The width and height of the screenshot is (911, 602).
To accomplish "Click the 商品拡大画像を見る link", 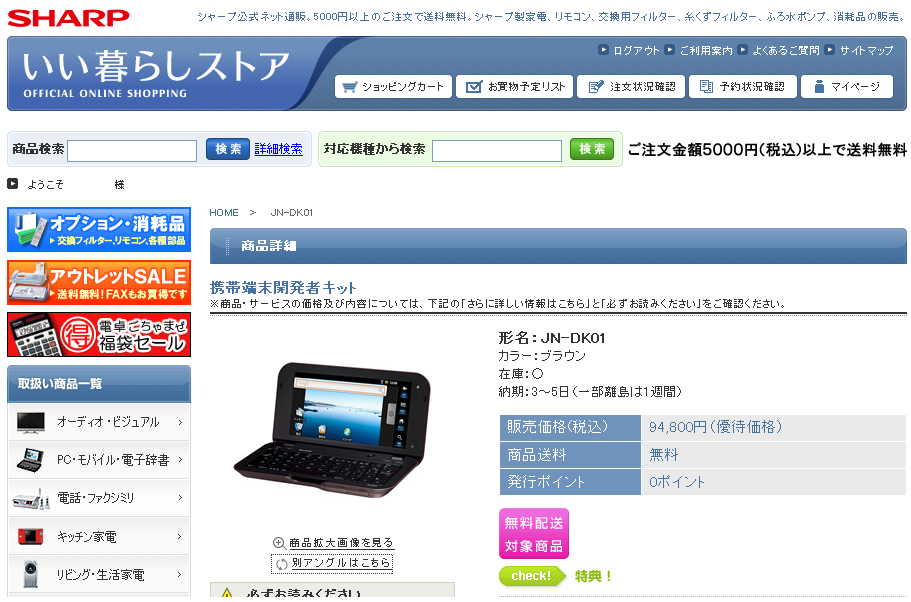I will pos(342,543).
